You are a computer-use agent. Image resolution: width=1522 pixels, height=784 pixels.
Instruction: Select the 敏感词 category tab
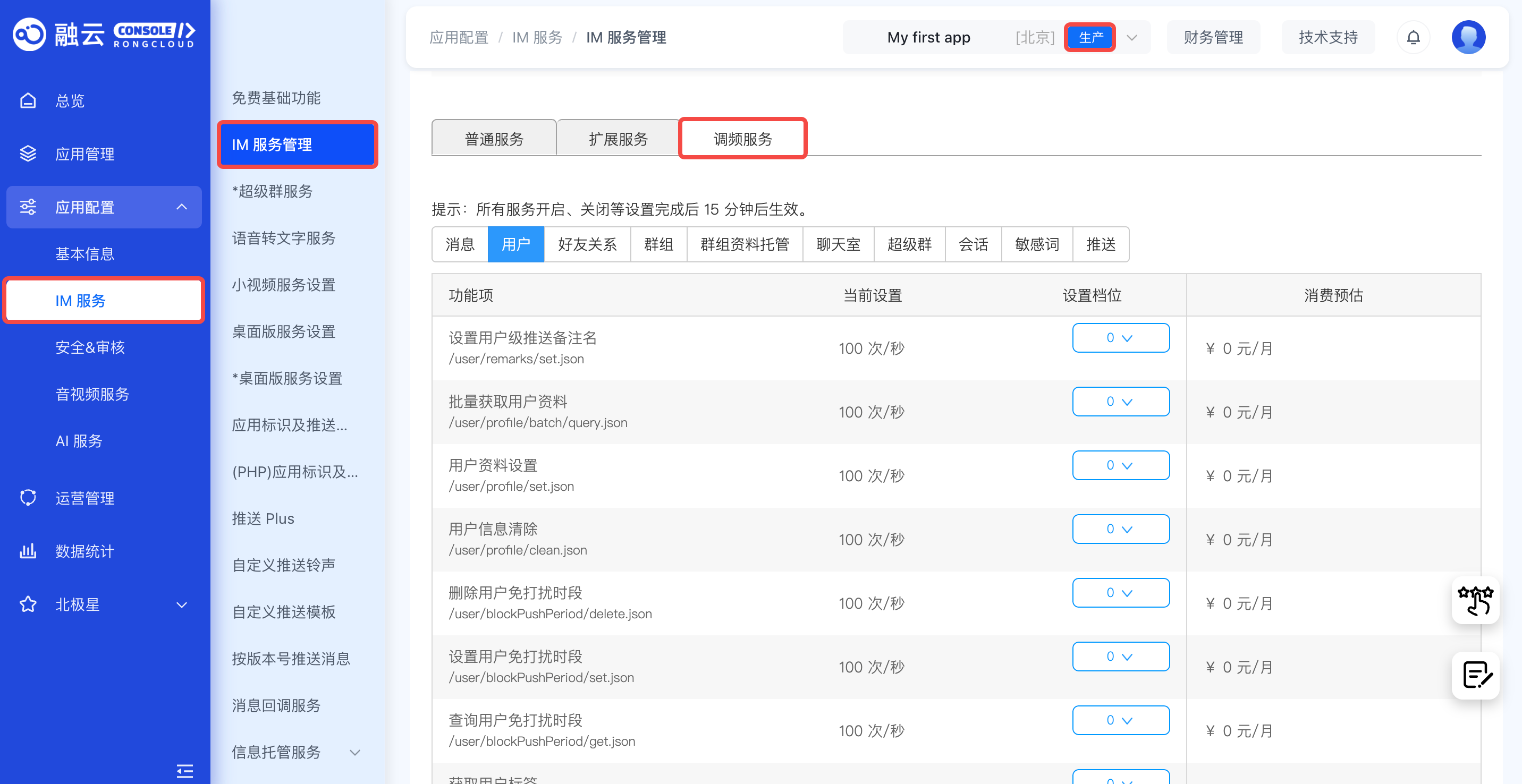pyautogui.click(x=1037, y=244)
